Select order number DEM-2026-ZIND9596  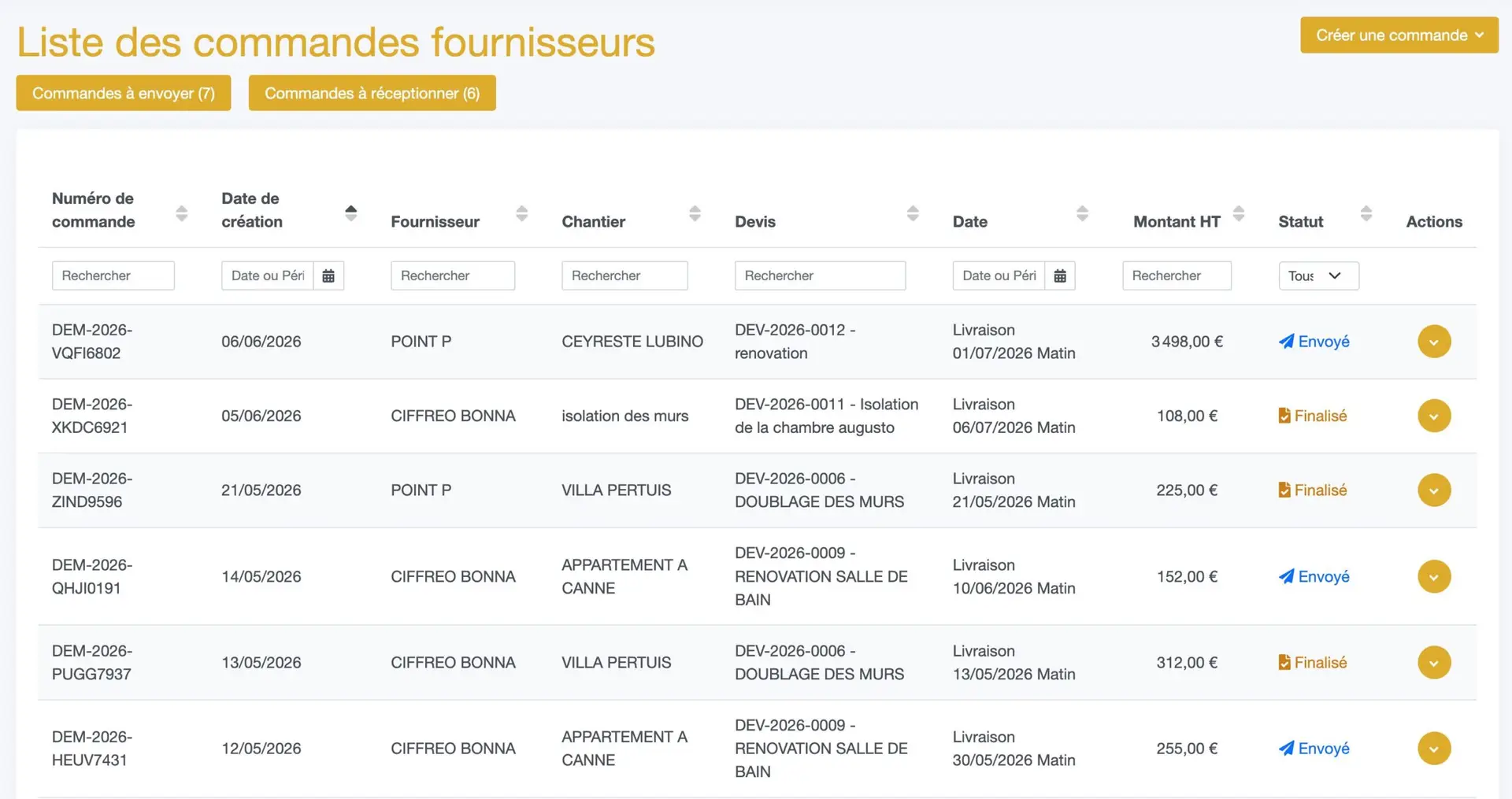[92, 490]
